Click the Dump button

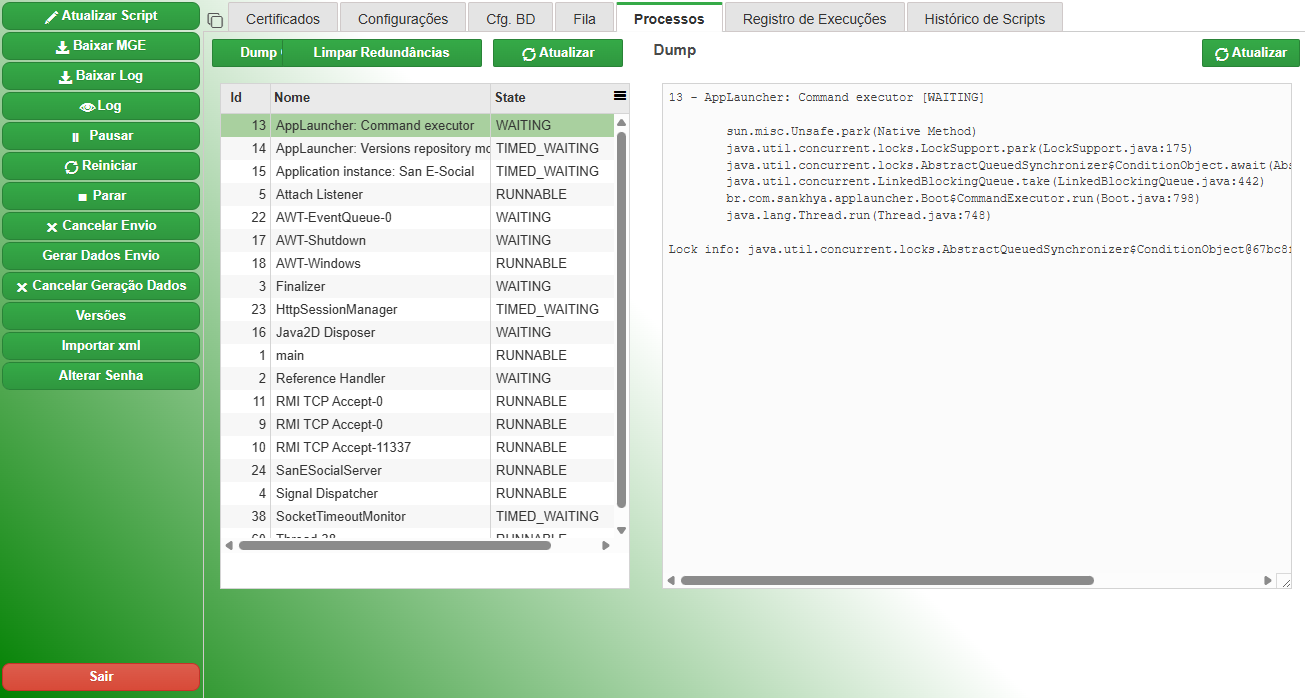(248, 53)
